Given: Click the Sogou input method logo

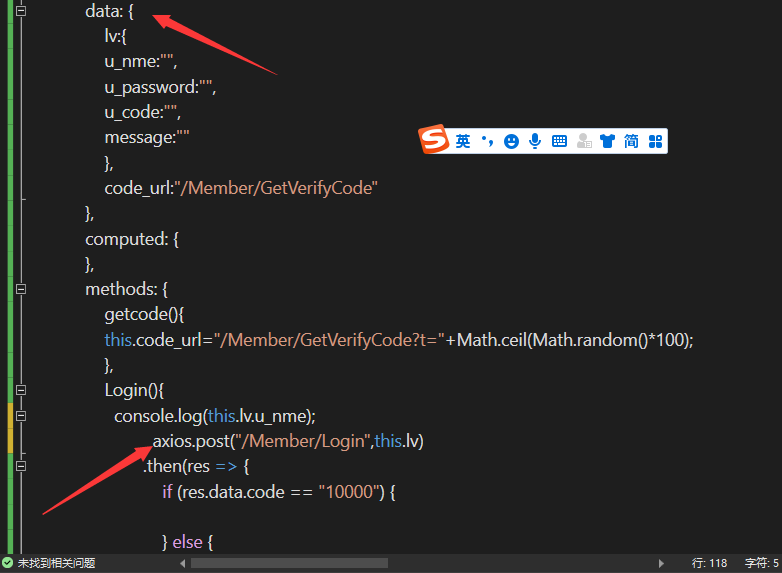Looking at the screenshot, I should pyautogui.click(x=434, y=141).
